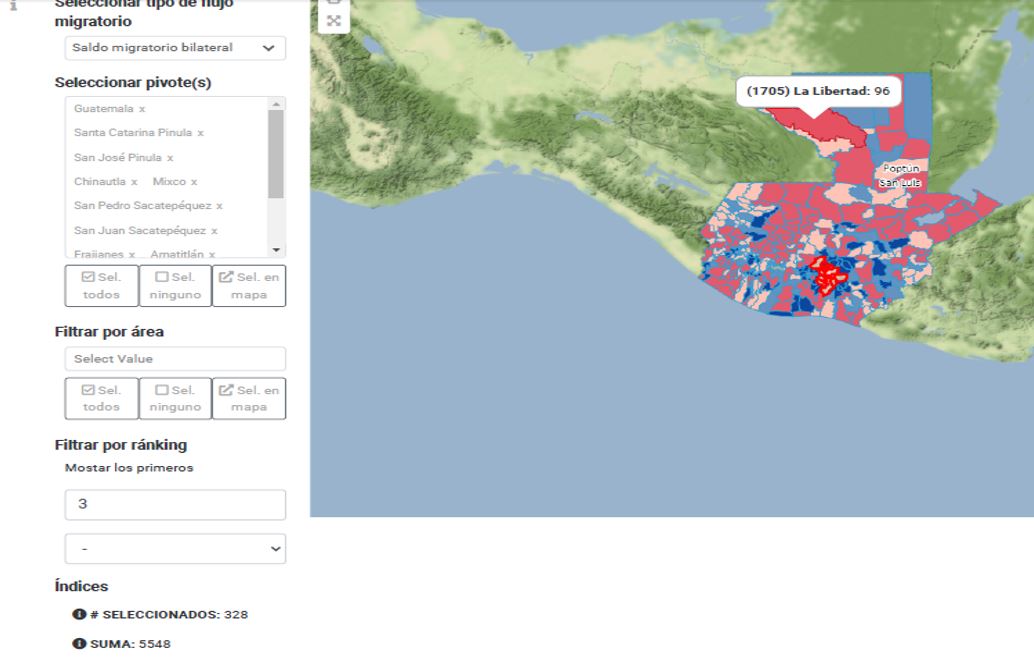
Task: Click the fullscreen expand map icon
Action: pos(334,21)
